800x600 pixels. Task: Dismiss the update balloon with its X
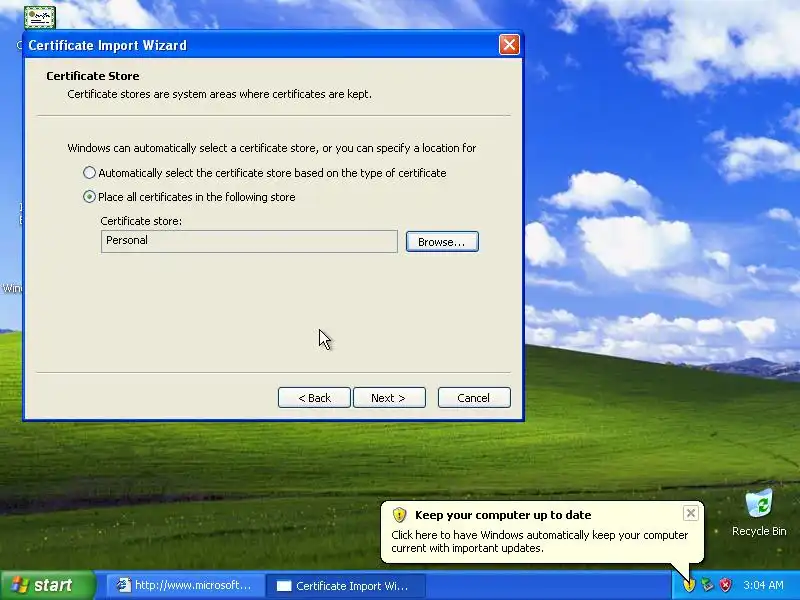(x=690, y=513)
